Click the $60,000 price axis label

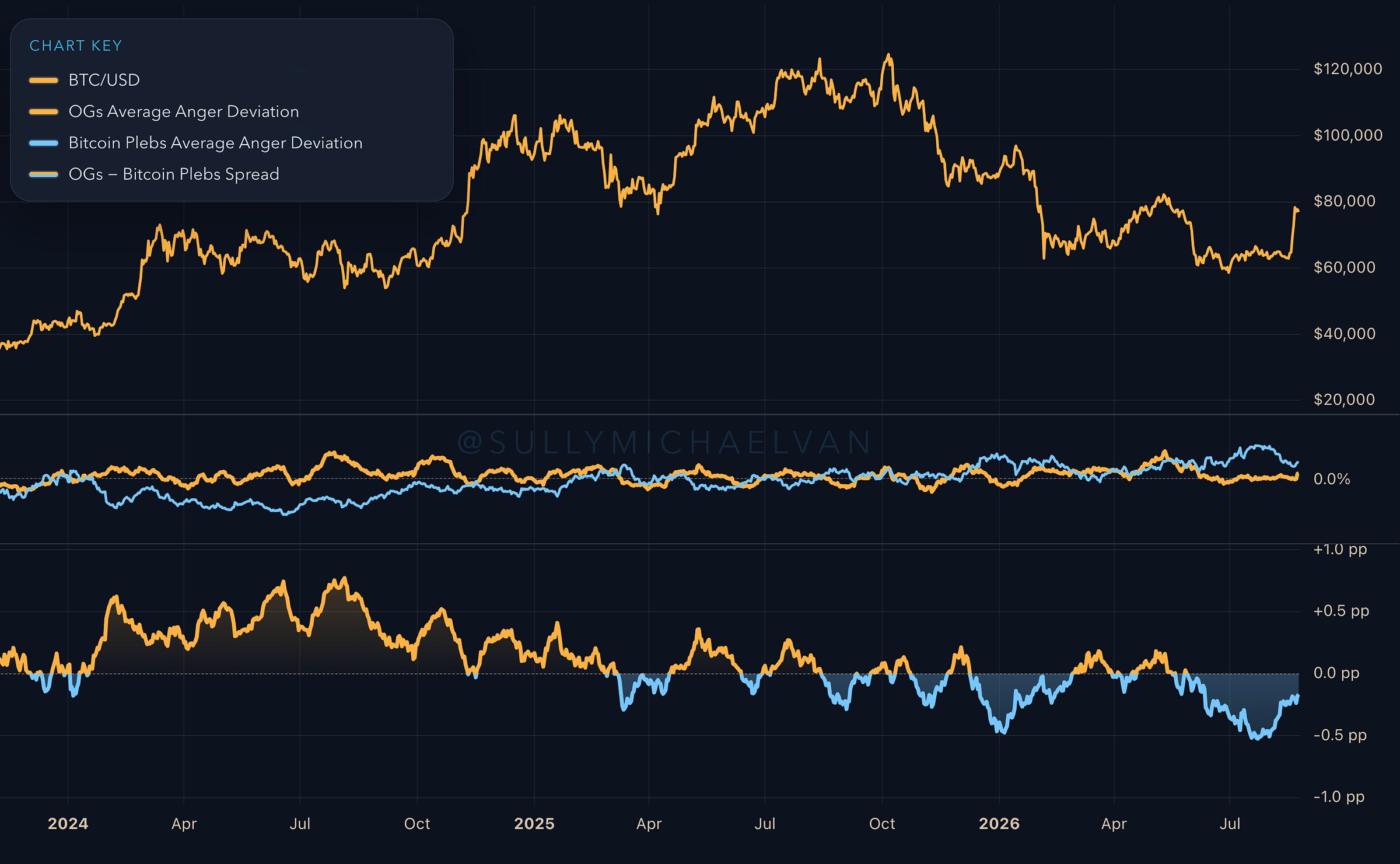pos(1344,267)
